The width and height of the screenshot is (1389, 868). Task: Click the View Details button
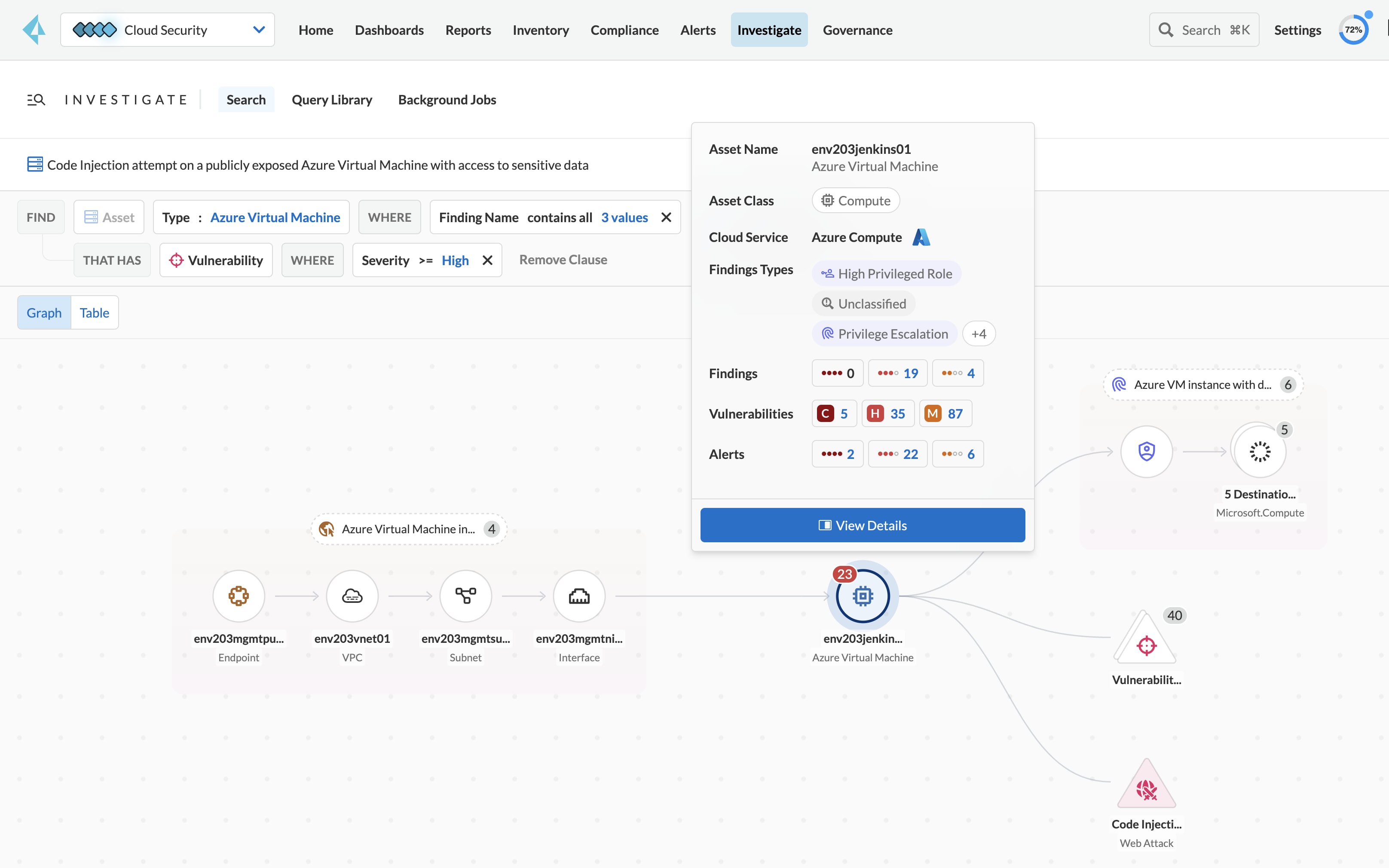click(x=862, y=525)
